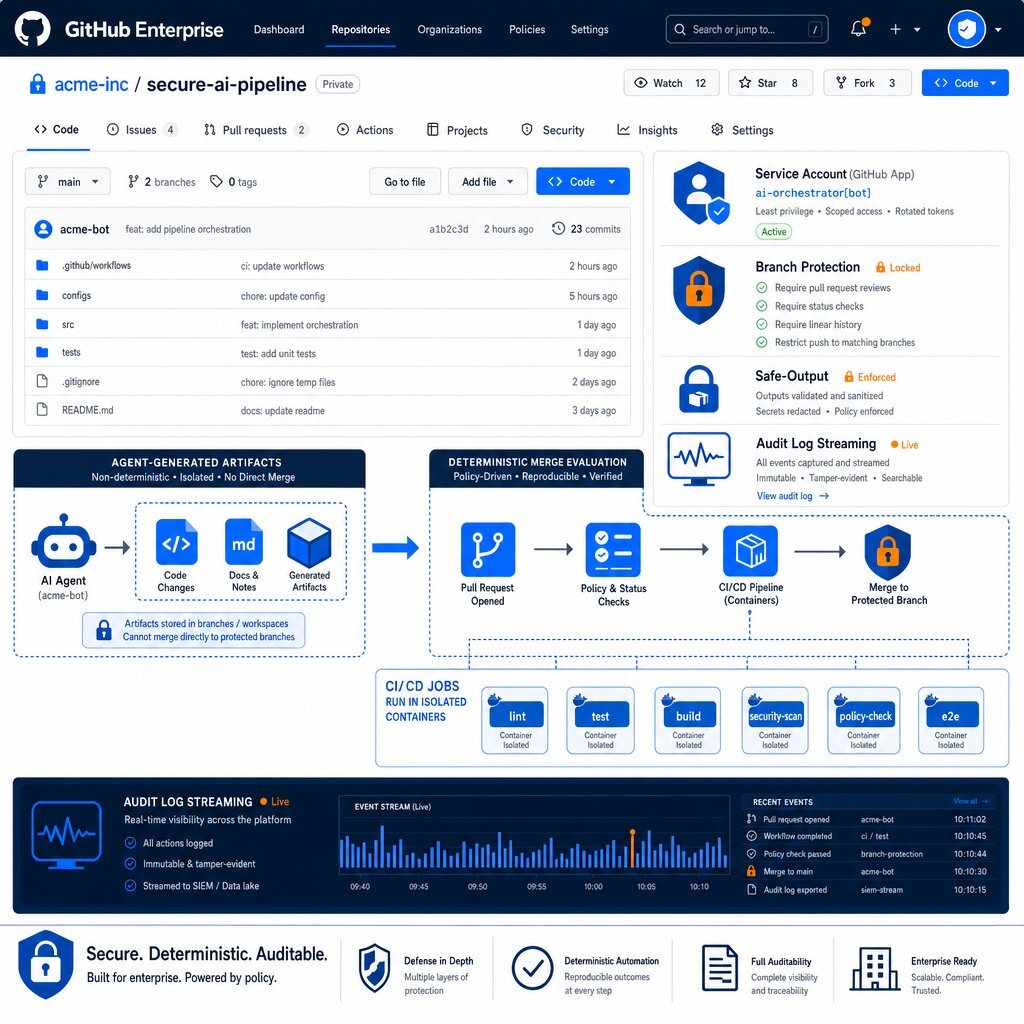The image size is (1024, 1024).
Task: Click the e2e container job
Action: 951,720
